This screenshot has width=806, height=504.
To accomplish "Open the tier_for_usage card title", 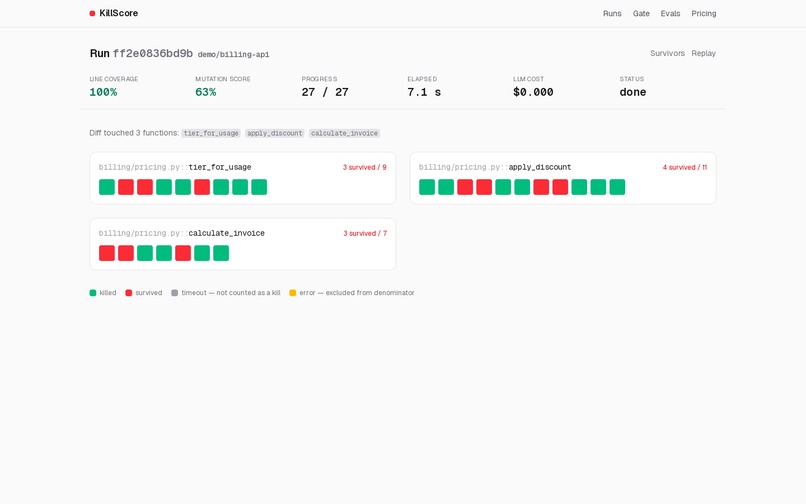I will pos(175,167).
